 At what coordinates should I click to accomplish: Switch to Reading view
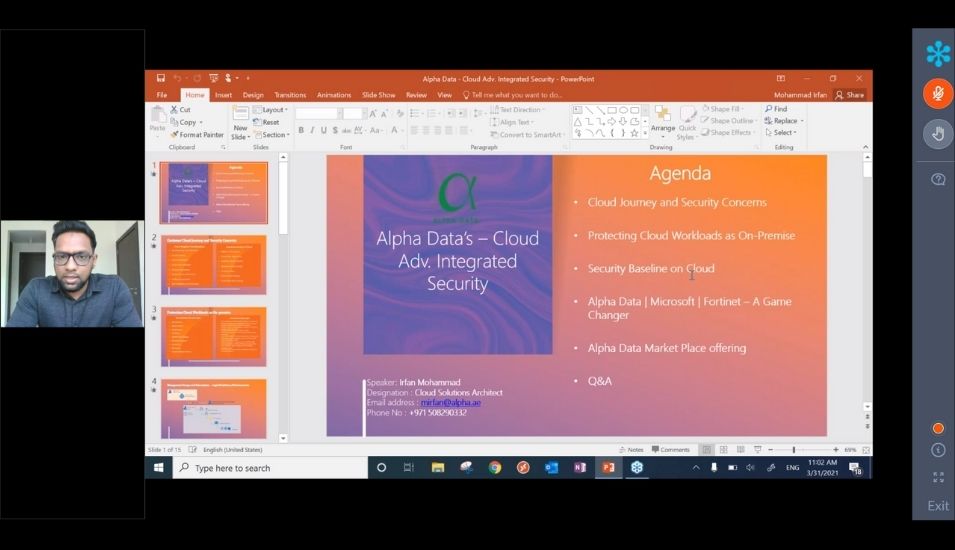tap(741, 450)
